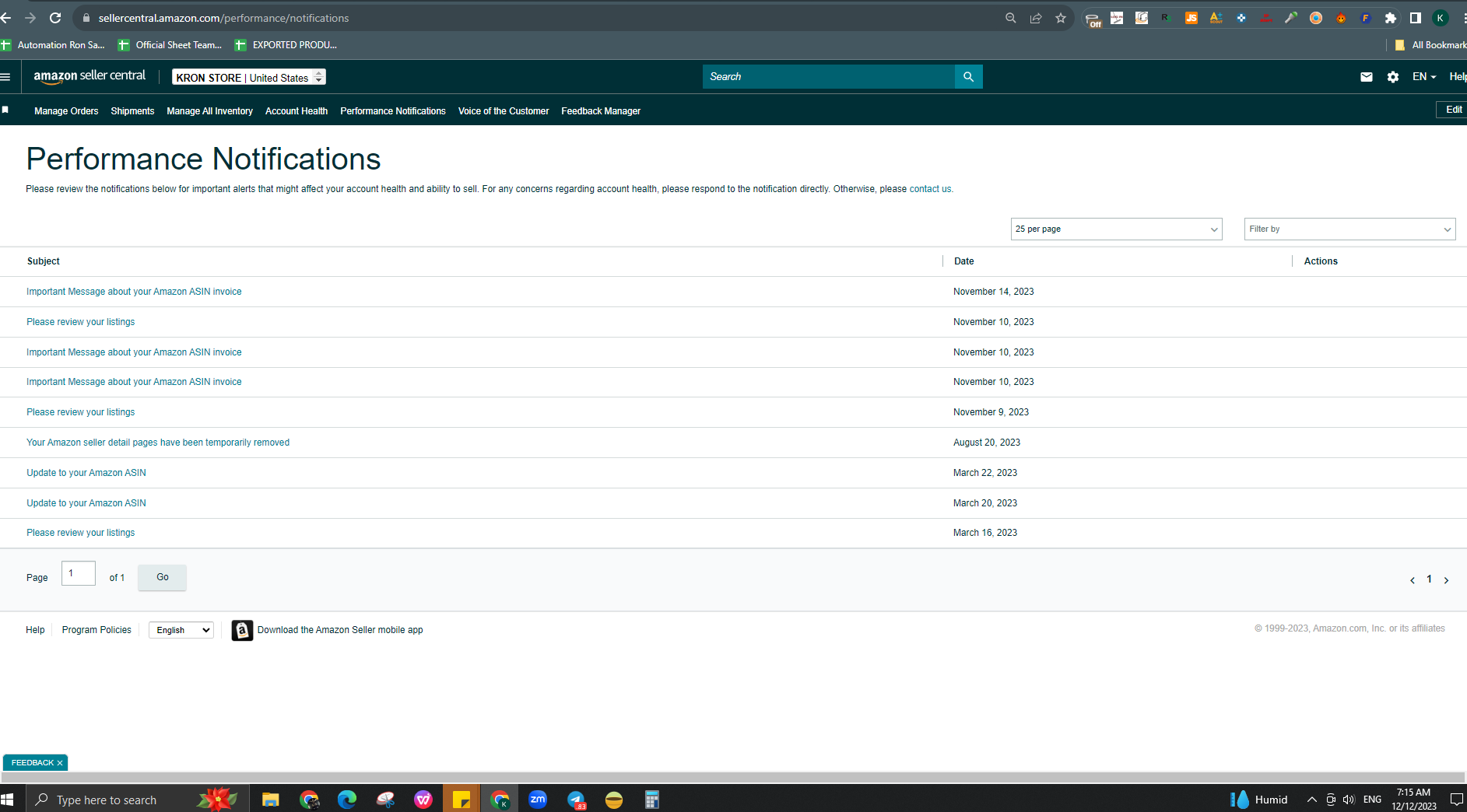This screenshot has width=1467, height=812.
Task: Go to Shipments
Action: point(132,111)
